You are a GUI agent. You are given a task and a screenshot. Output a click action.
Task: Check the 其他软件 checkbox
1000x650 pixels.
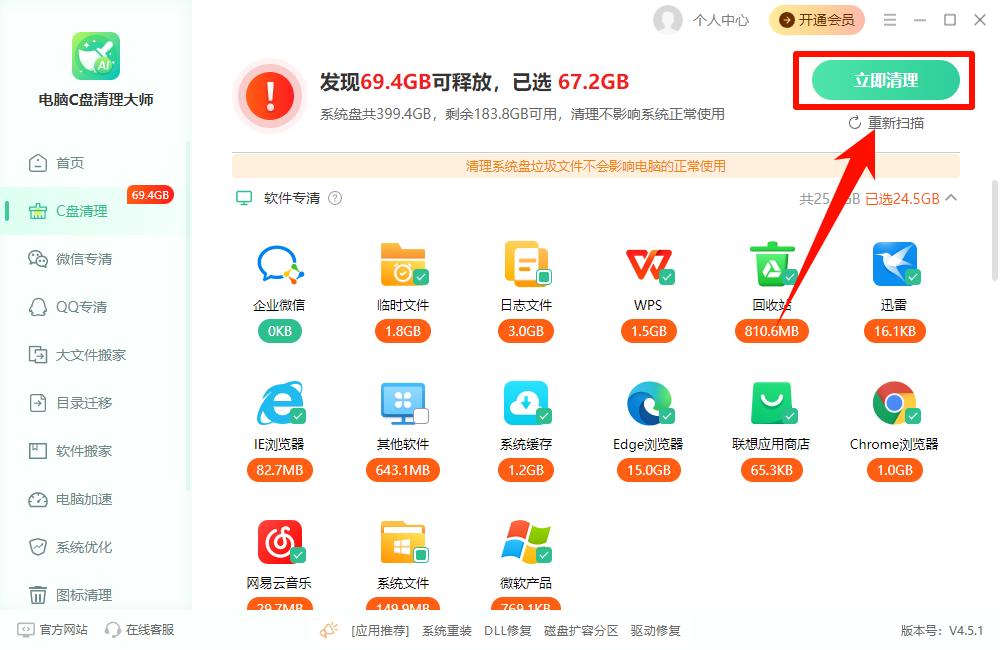point(421,417)
